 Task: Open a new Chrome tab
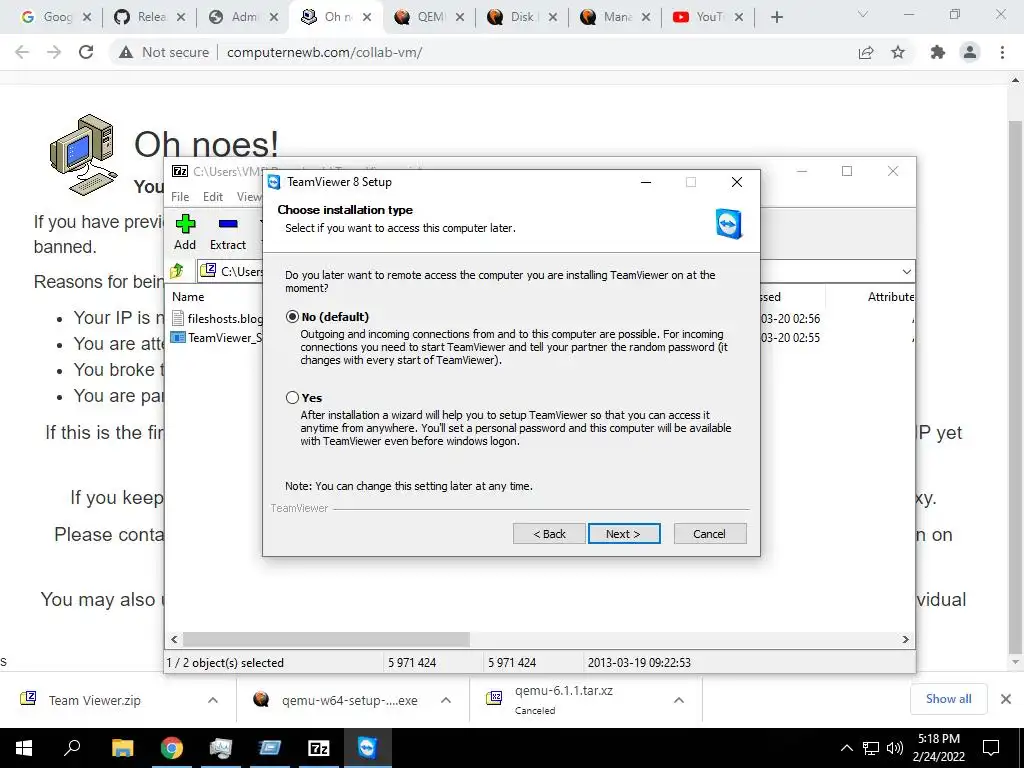click(776, 18)
